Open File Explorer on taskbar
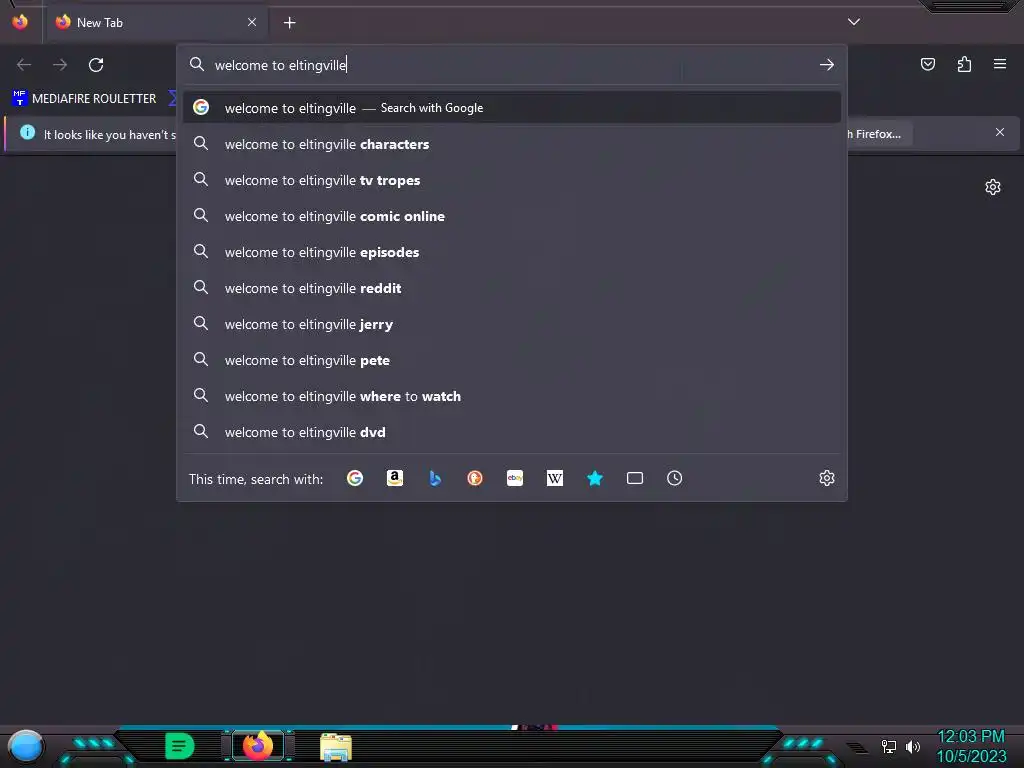 click(x=336, y=746)
